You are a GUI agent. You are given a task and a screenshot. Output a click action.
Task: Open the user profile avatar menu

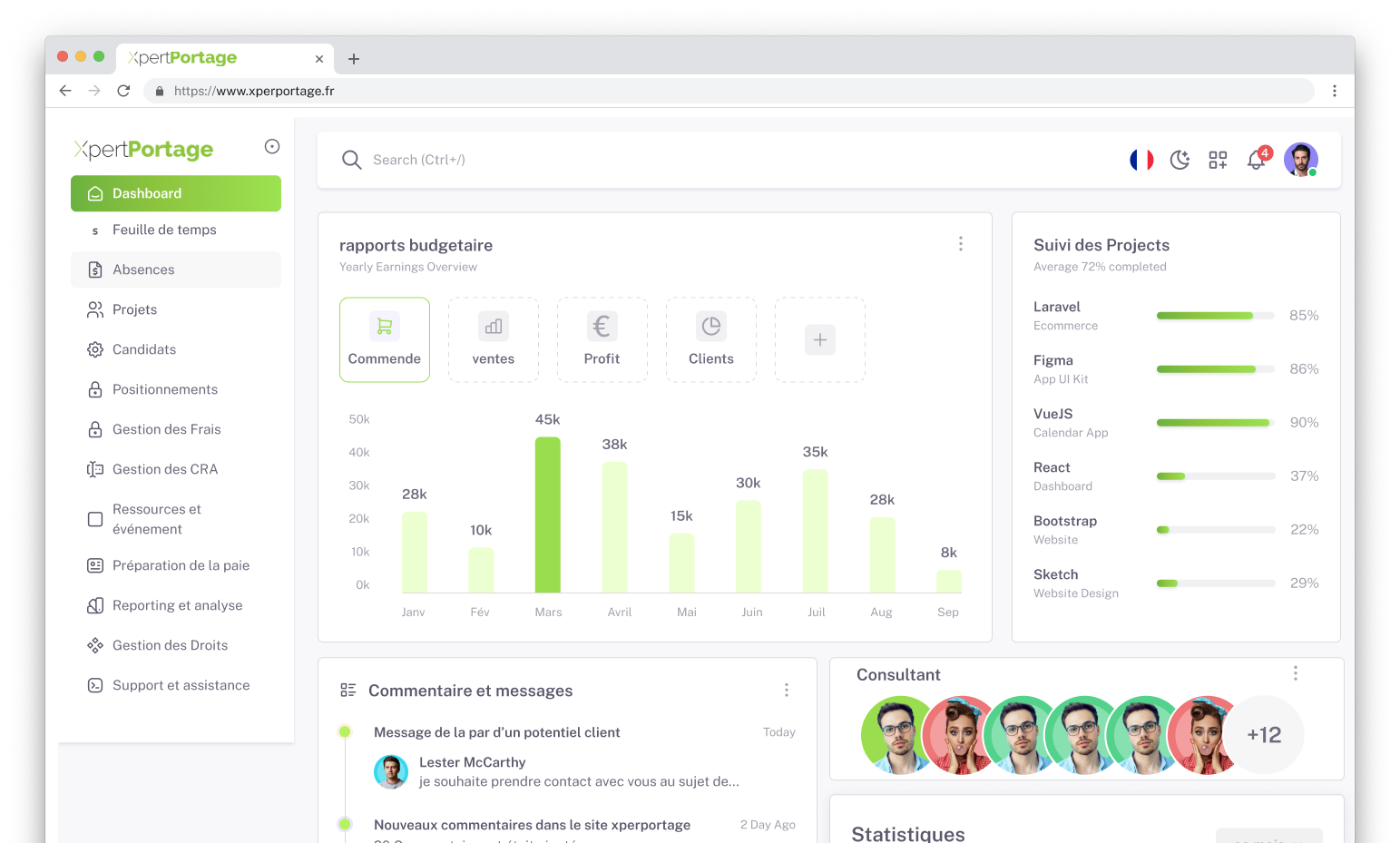tap(1301, 160)
